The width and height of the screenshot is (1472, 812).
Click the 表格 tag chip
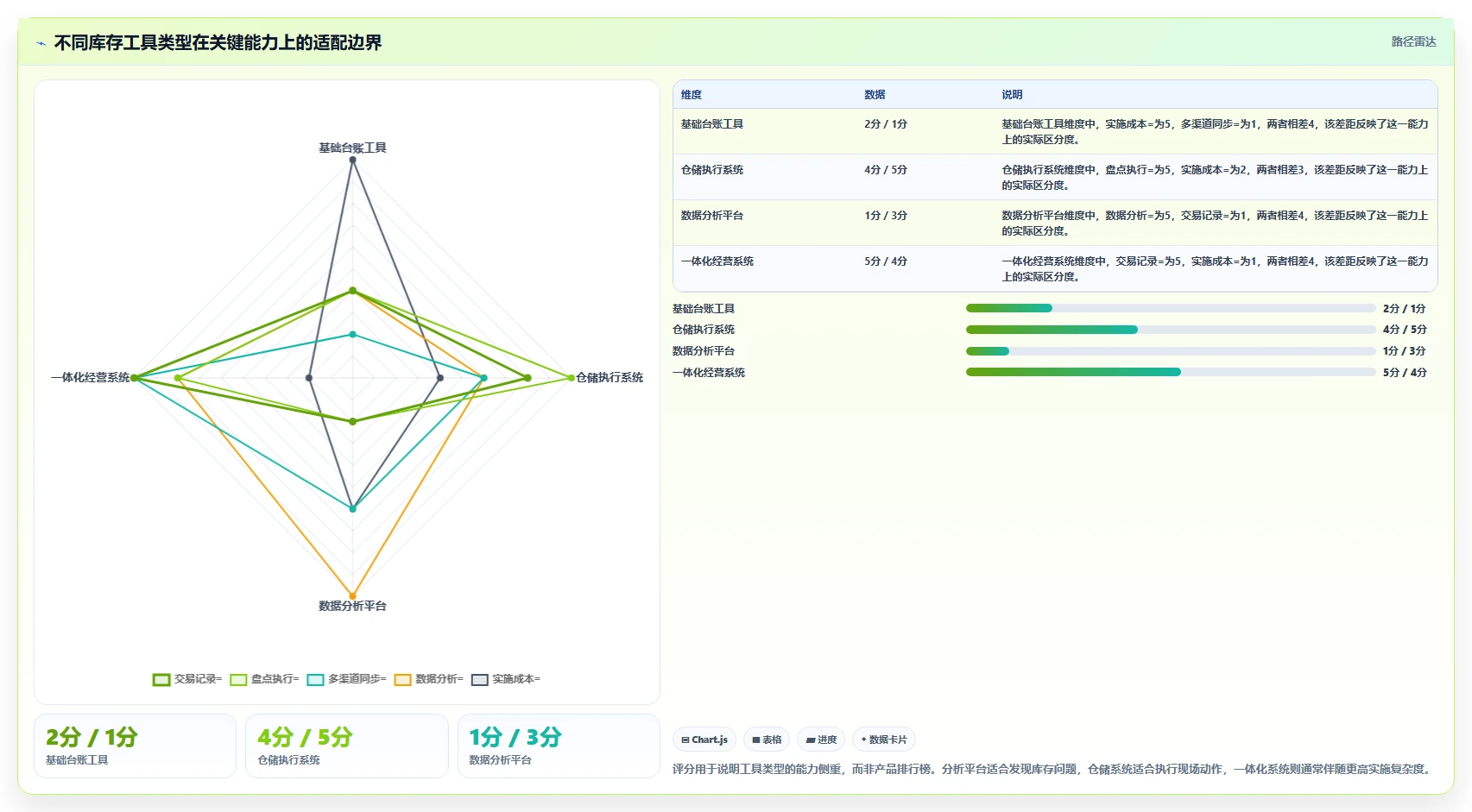pyautogui.click(x=767, y=740)
